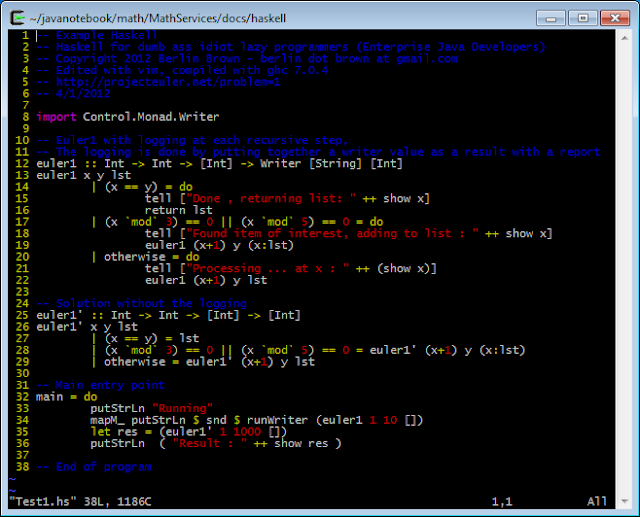Click line number 17 in gutter
640x517 pixels.
pyautogui.click(x=22, y=222)
